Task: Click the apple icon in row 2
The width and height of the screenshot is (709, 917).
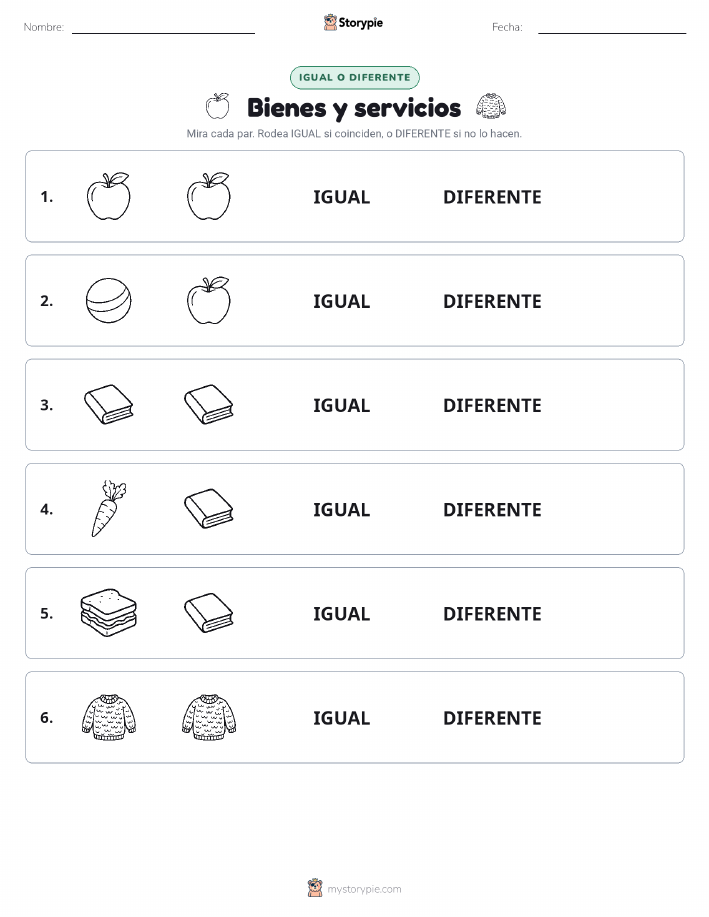Action: click(x=208, y=301)
